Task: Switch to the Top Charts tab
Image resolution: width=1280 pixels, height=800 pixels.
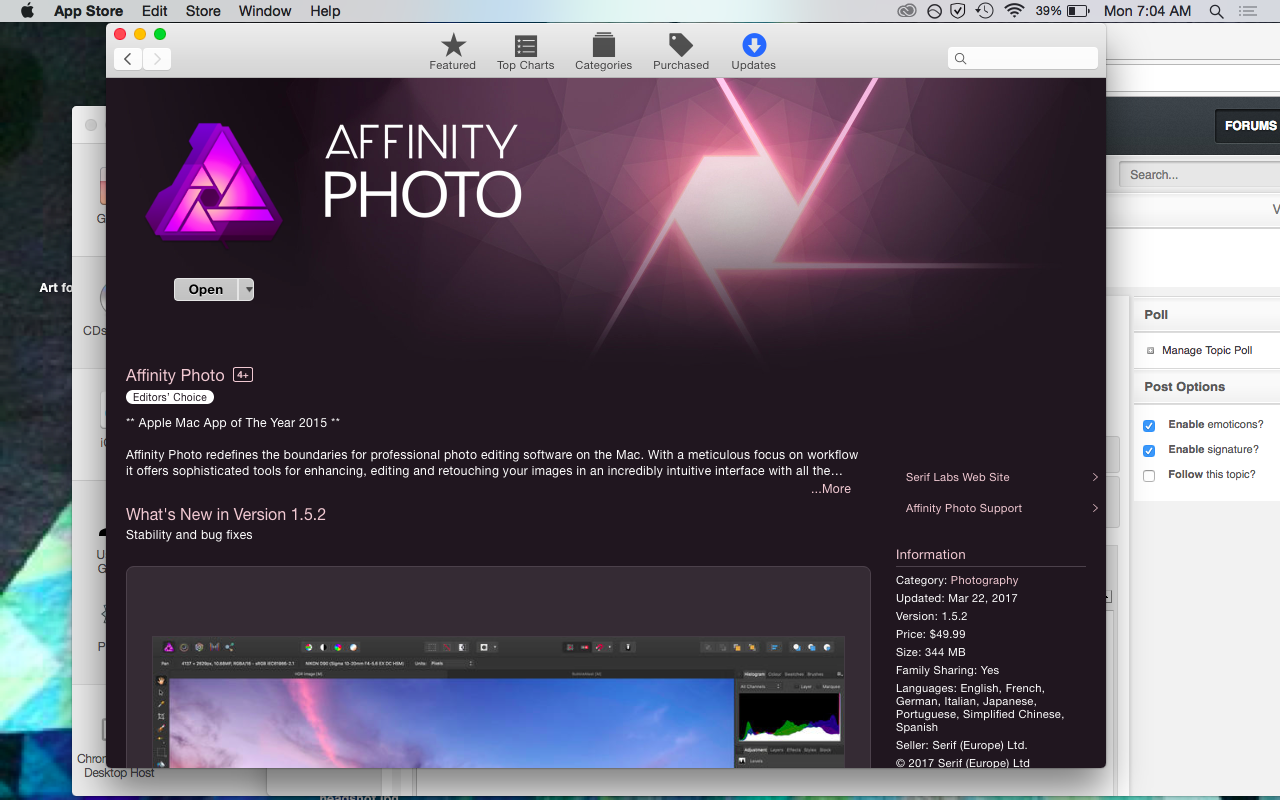Action: [526, 52]
